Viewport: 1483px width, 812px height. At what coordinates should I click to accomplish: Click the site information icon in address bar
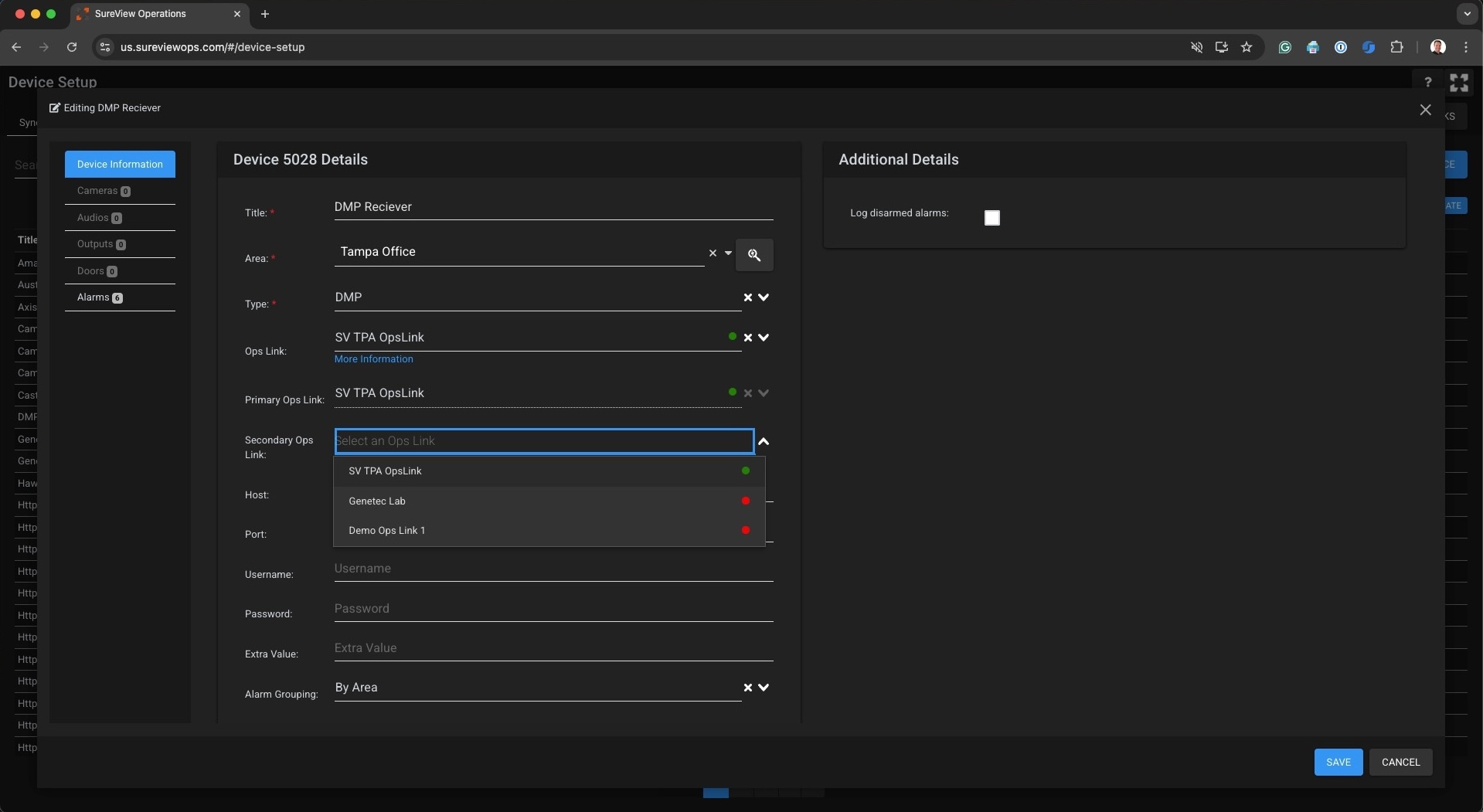[x=105, y=47]
